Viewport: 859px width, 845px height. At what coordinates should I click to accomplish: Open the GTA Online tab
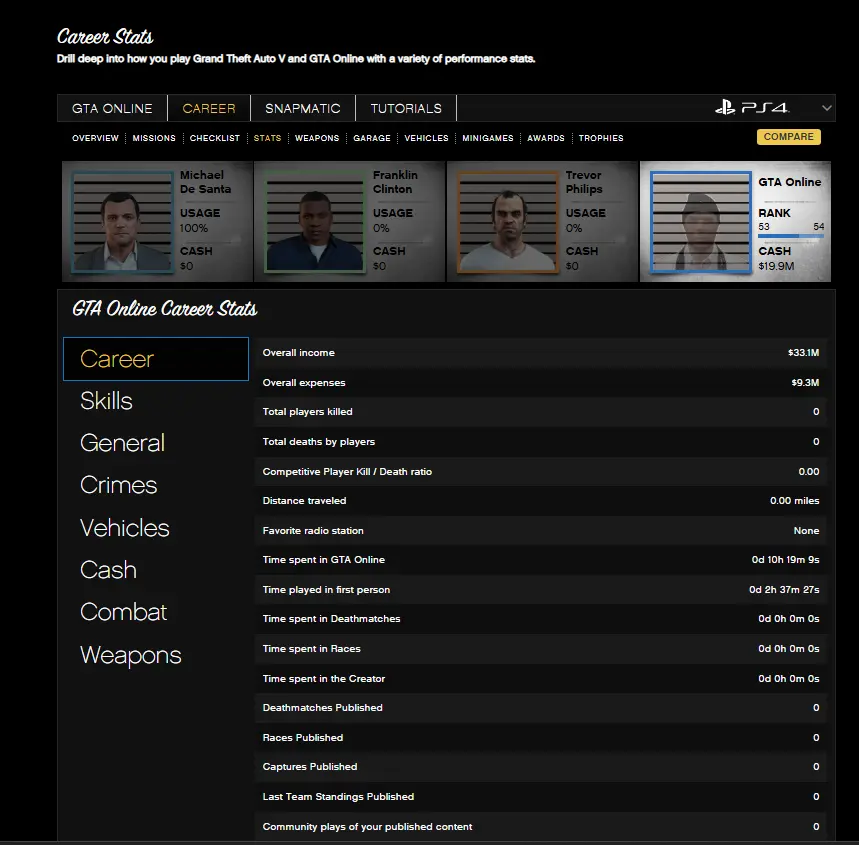pyautogui.click(x=112, y=108)
